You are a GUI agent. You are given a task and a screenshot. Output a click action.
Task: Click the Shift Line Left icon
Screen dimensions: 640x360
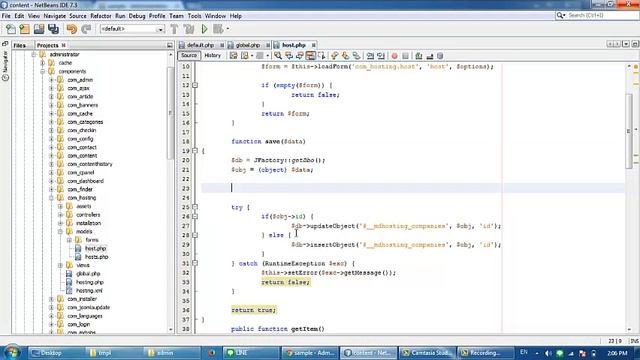point(370,56)
